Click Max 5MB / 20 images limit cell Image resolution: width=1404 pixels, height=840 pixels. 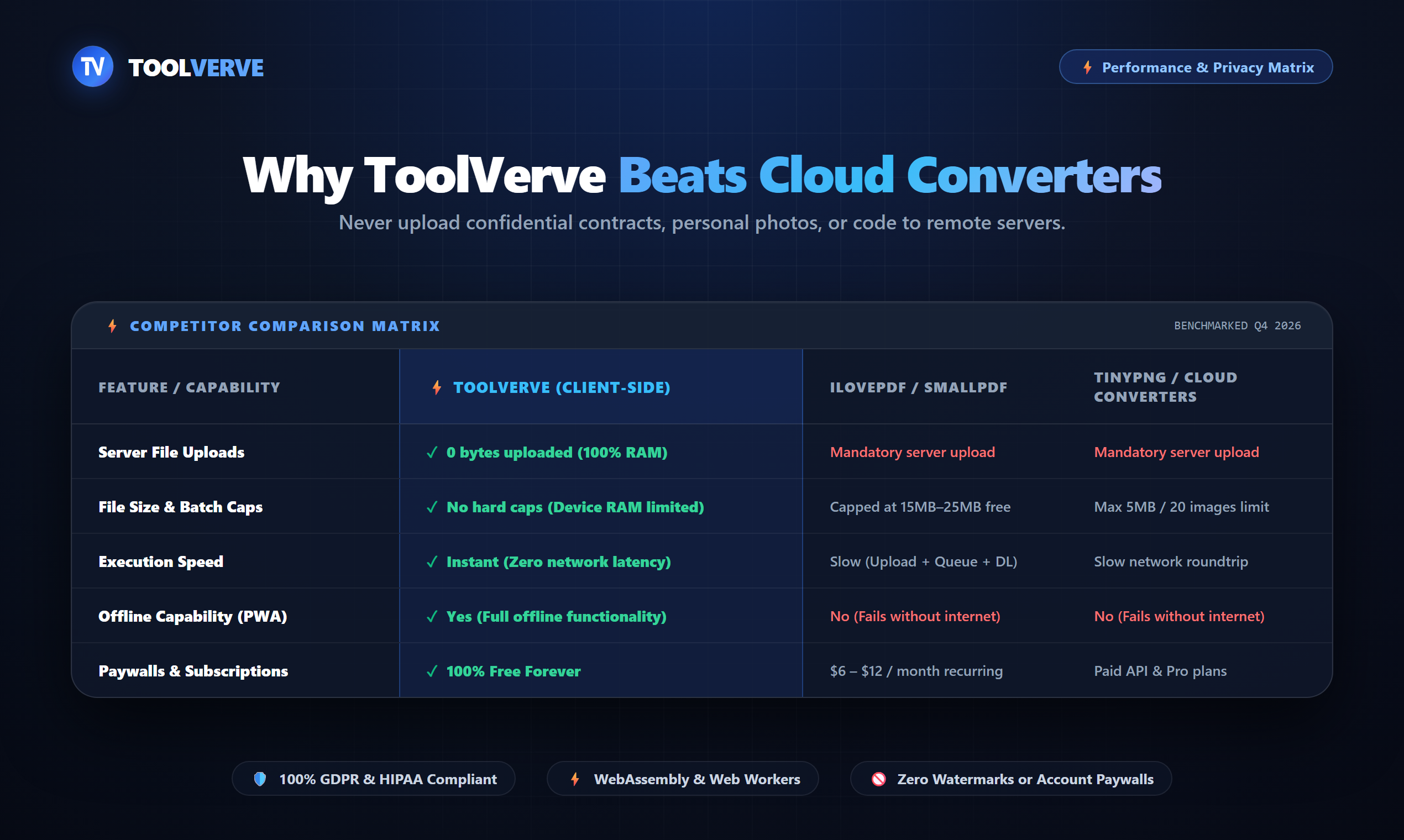[x=1181, y=507]
